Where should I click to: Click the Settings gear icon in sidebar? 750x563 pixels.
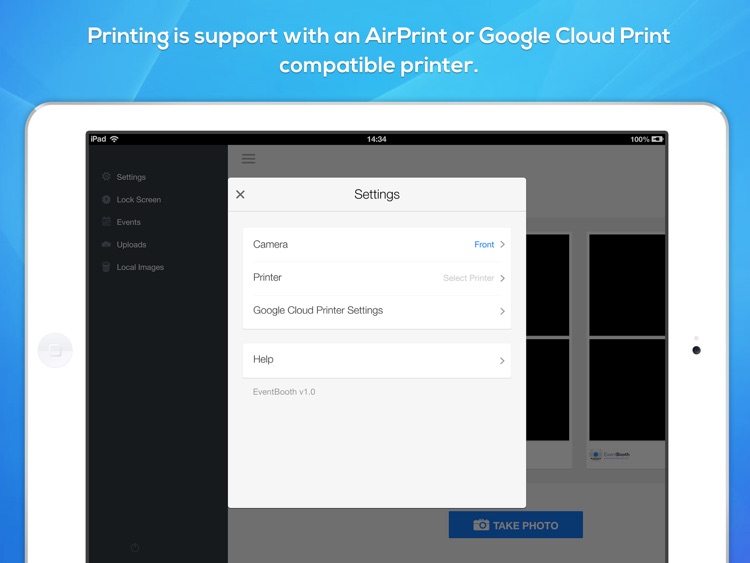(106, 177)
